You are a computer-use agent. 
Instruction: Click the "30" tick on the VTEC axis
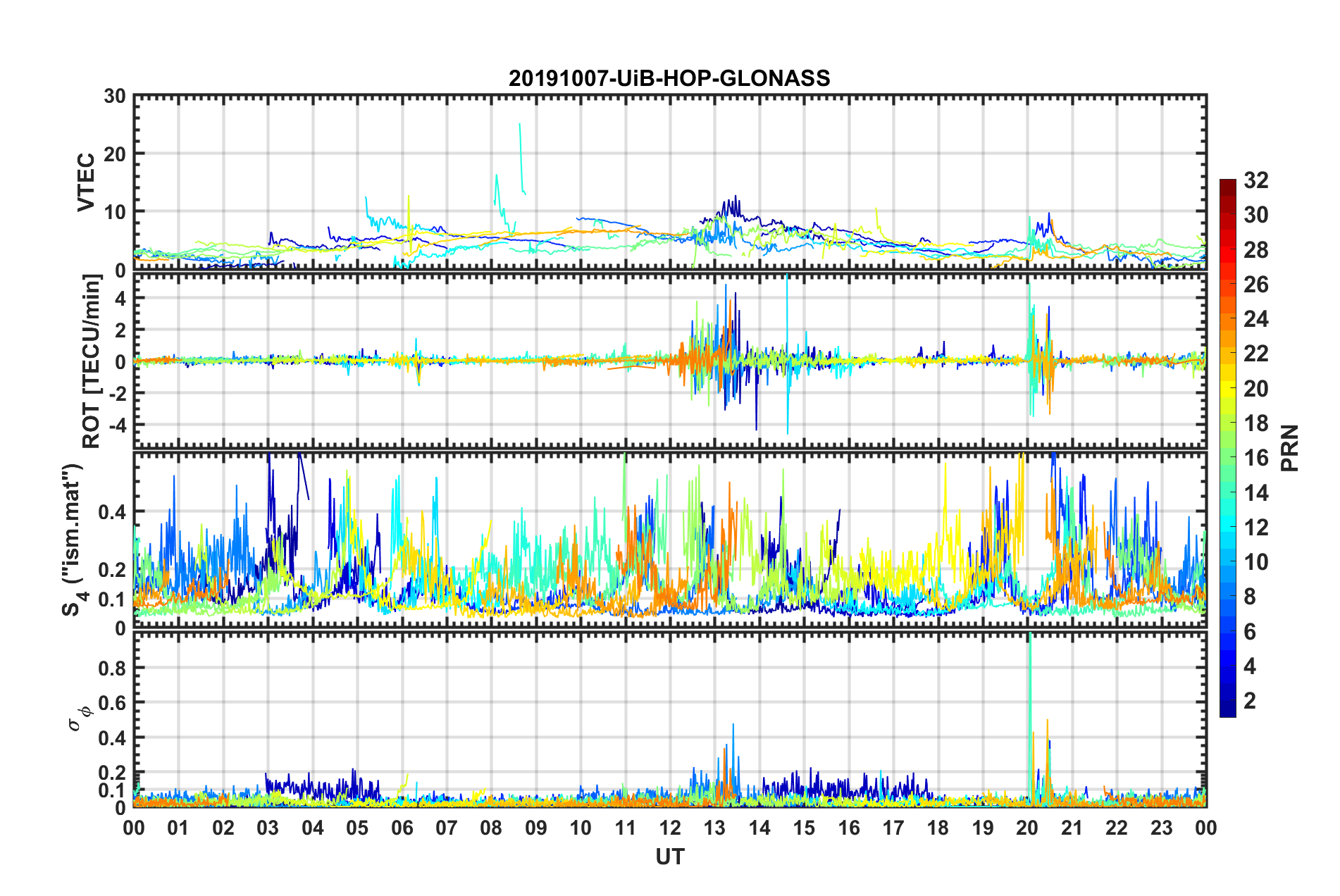pos(115,96)
